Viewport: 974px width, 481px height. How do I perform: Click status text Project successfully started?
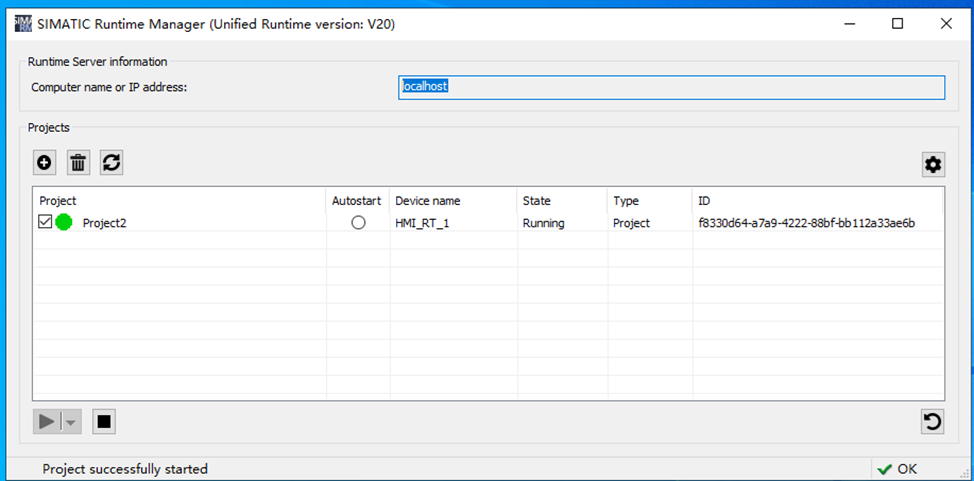pos(125,469)
